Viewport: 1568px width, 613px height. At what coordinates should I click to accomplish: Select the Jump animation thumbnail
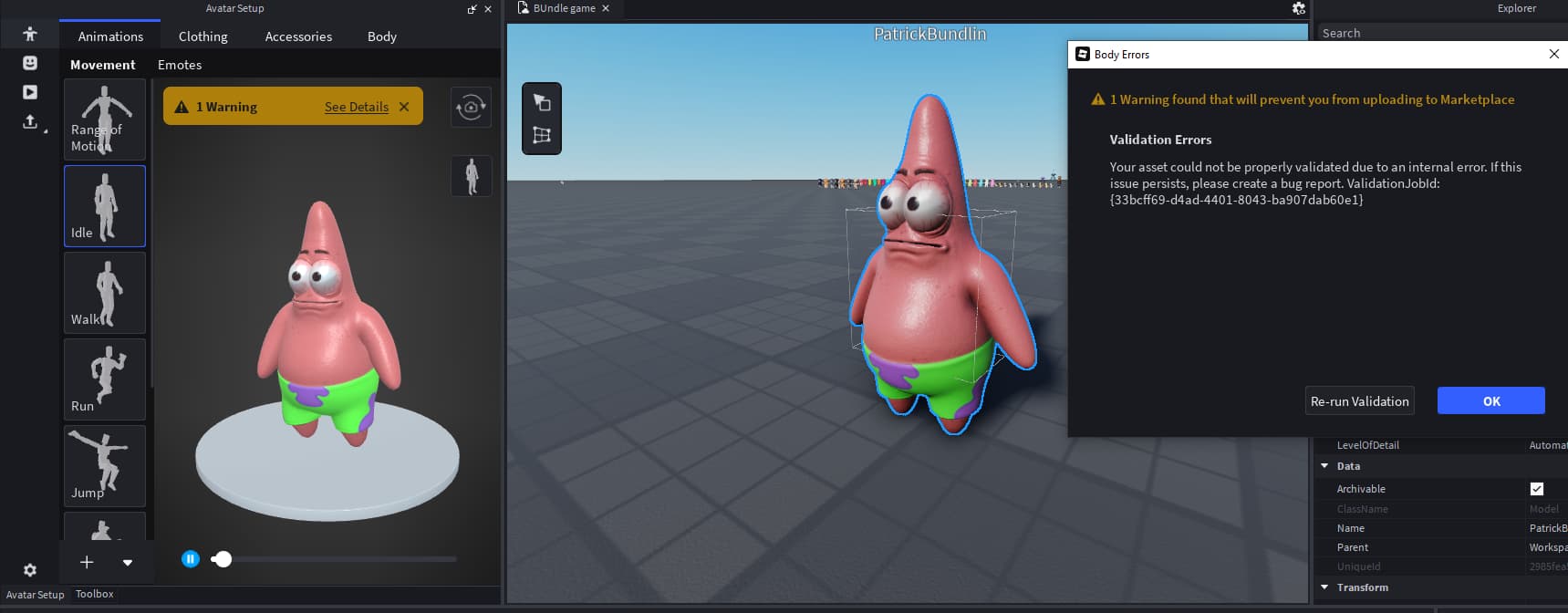[105, 466]
